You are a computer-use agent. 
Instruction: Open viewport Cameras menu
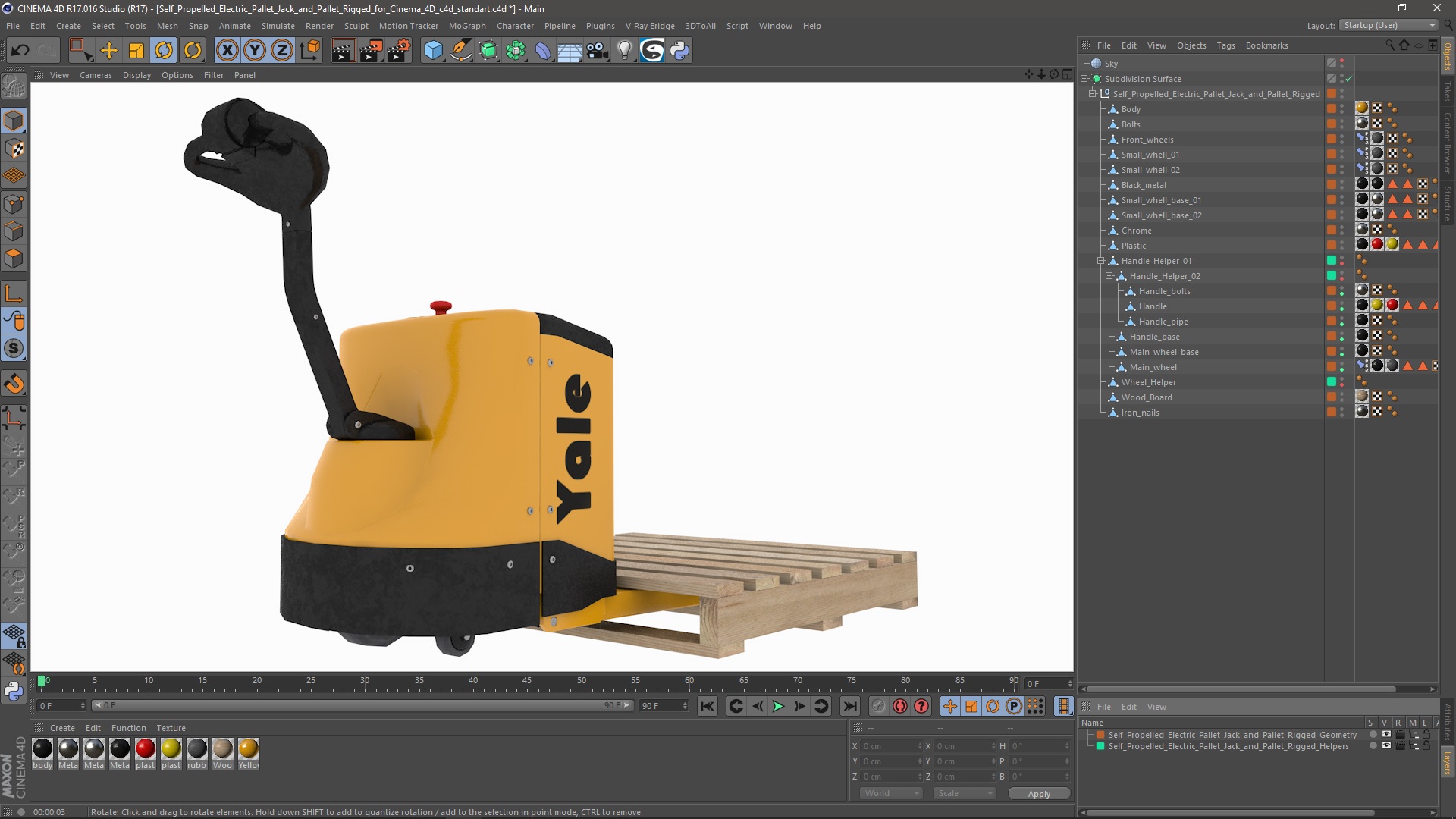pyautogui.click(x=96, y=75)
